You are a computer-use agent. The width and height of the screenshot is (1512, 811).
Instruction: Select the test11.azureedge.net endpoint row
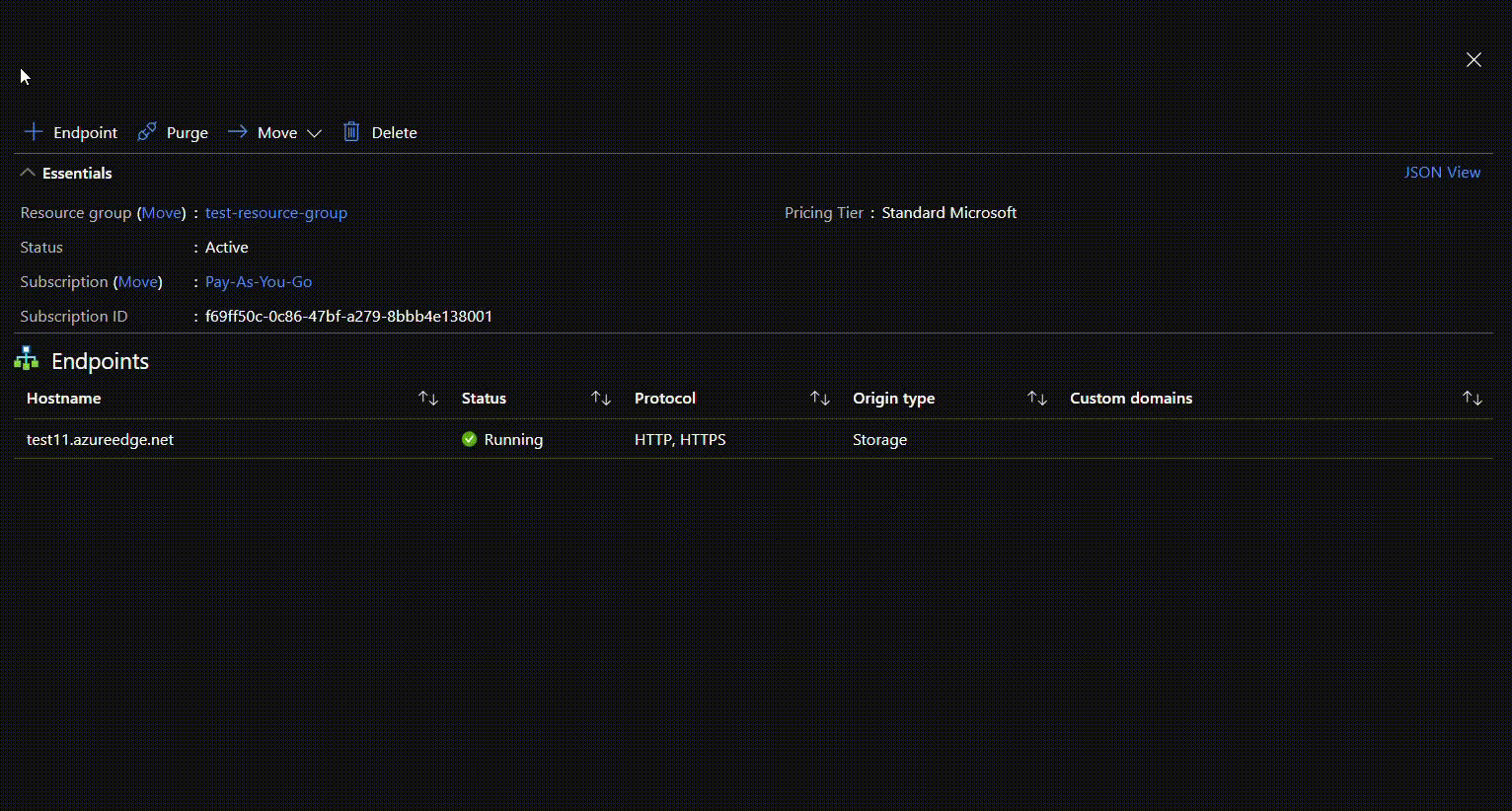[101, 440]
